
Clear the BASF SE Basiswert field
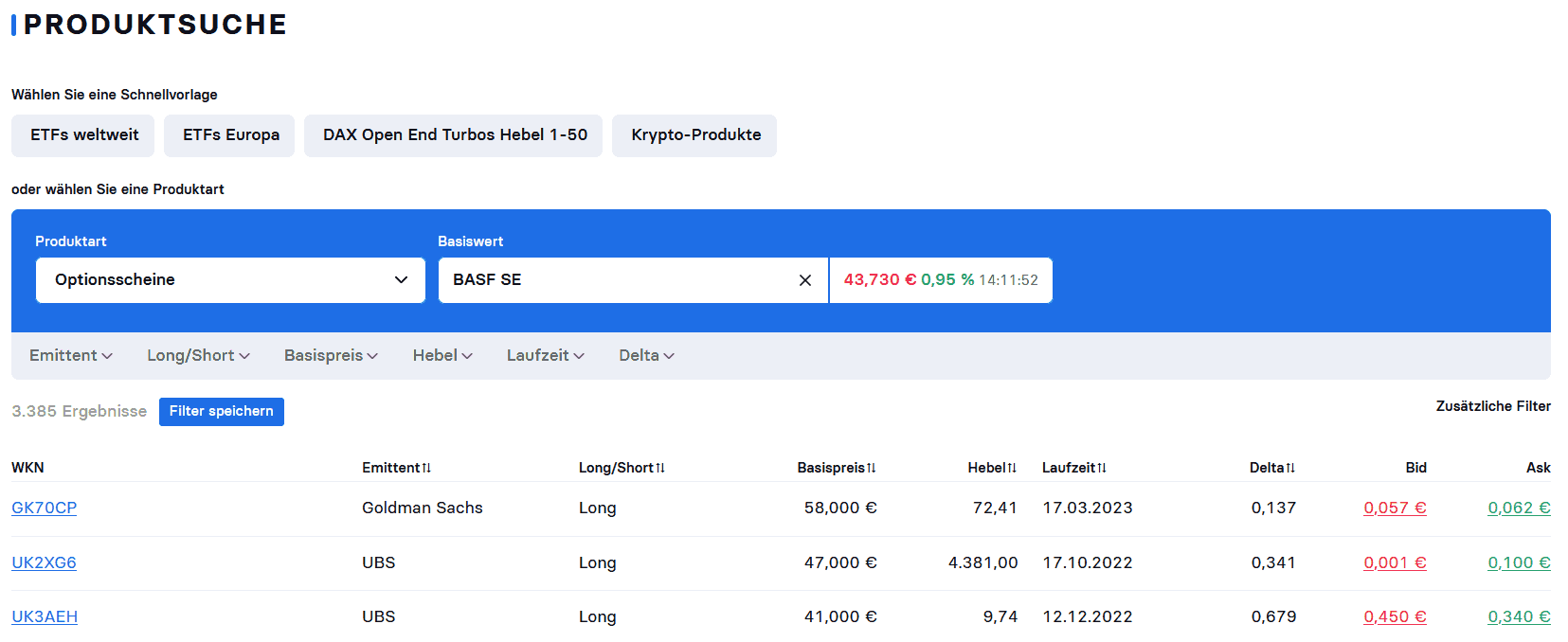(805, 280)
